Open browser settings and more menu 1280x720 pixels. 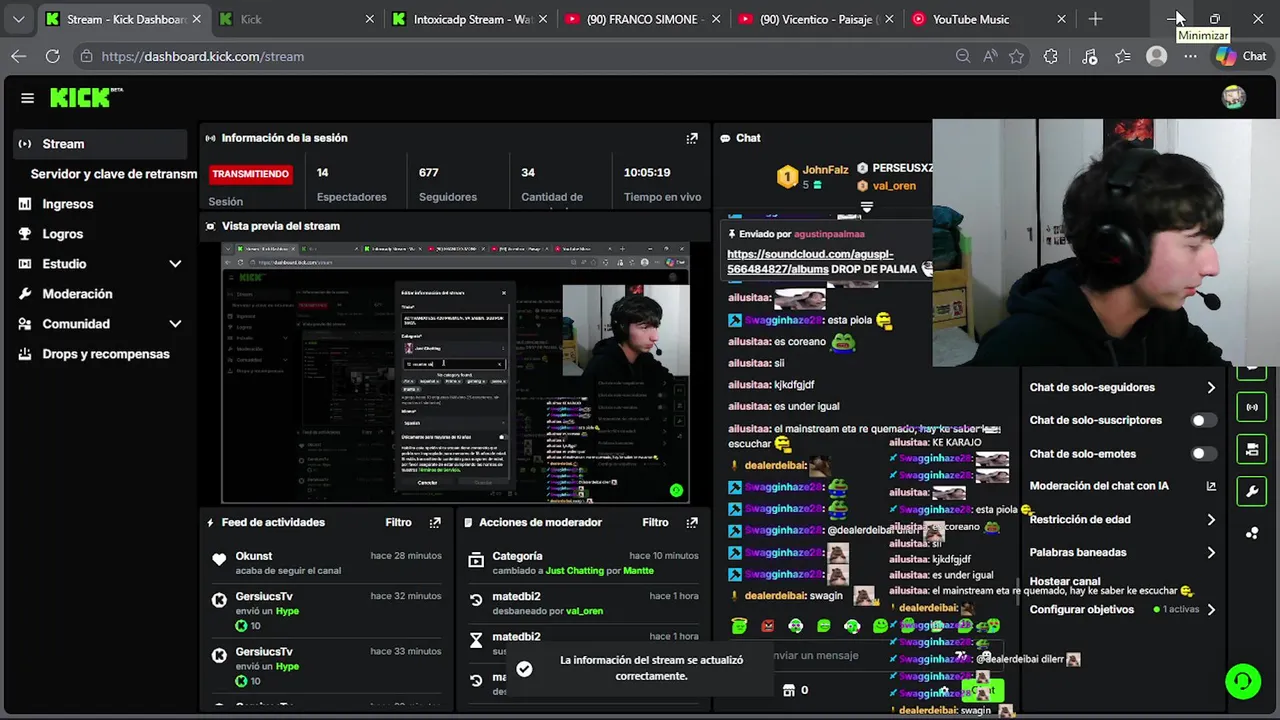pyautogui.click(x=1190, y=56)
